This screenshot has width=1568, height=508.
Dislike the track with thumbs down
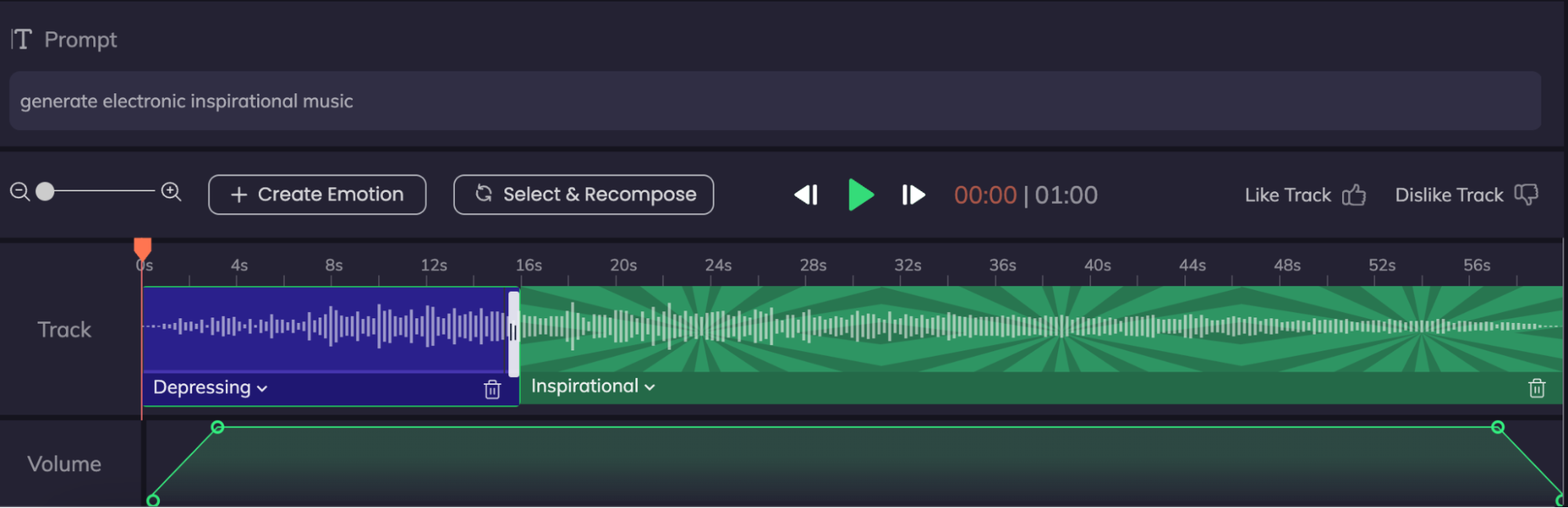coord(1526,195)
